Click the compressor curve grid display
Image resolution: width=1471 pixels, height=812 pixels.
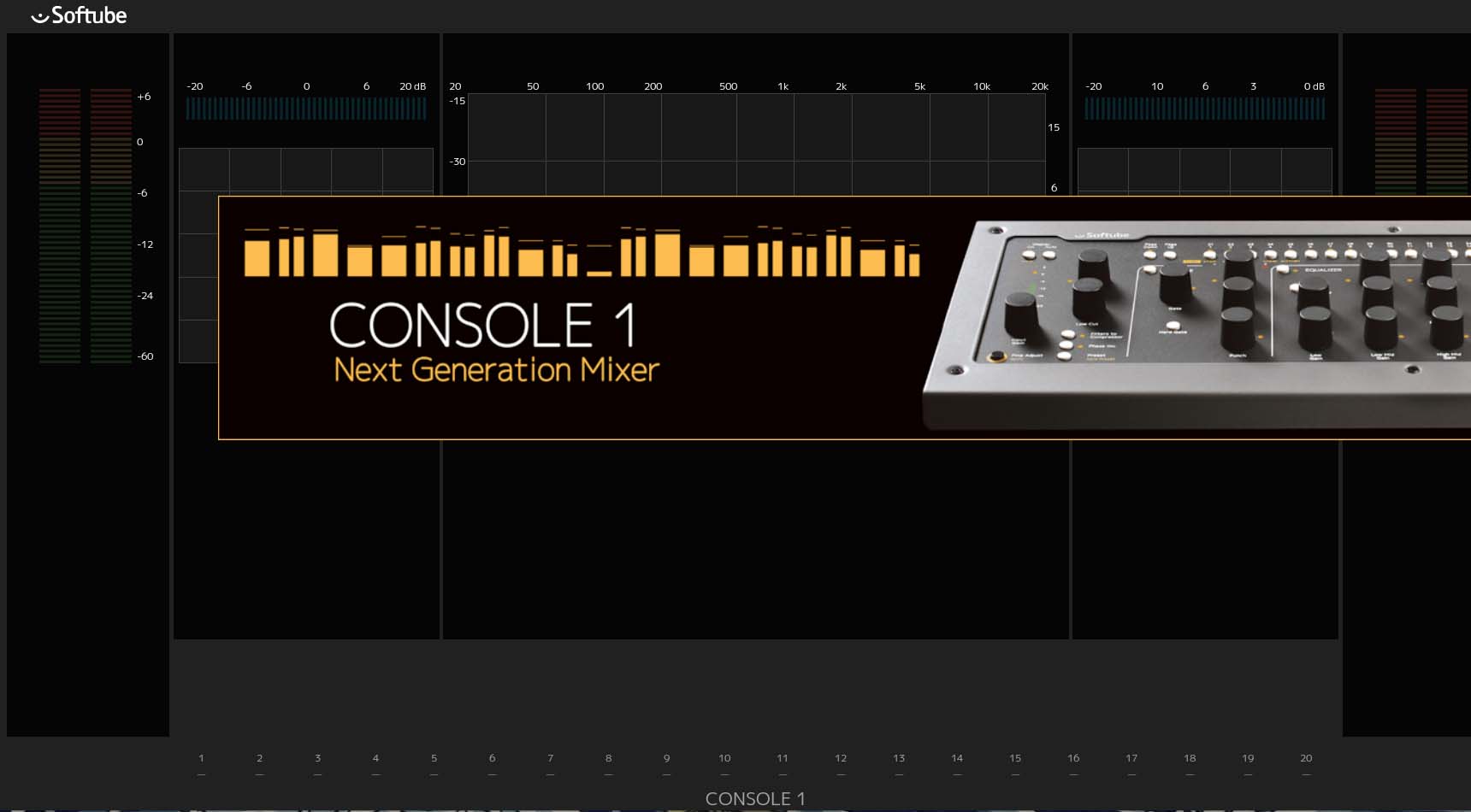[1204, 169]
